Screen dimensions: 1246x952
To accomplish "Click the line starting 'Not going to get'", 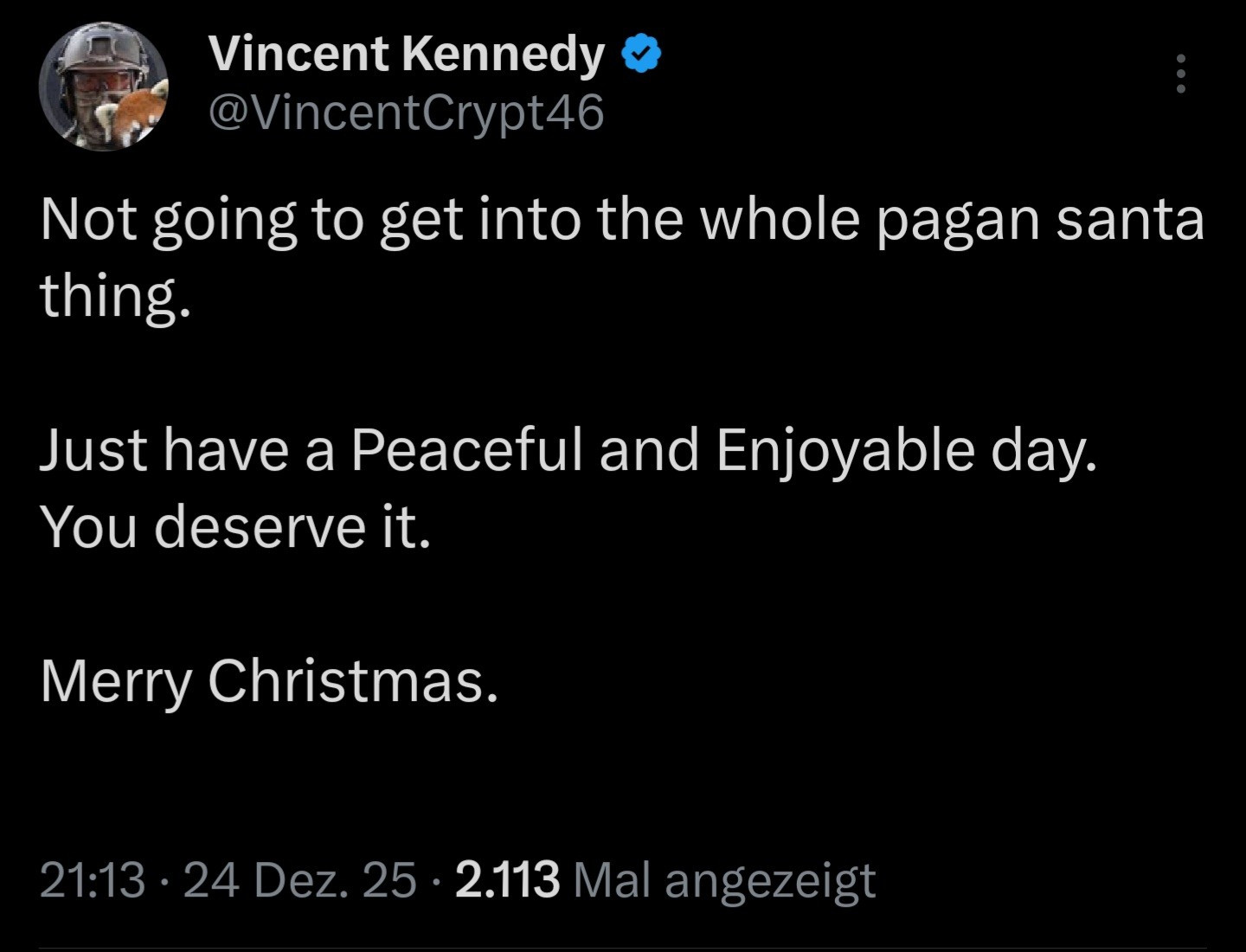I will (621, 219).
